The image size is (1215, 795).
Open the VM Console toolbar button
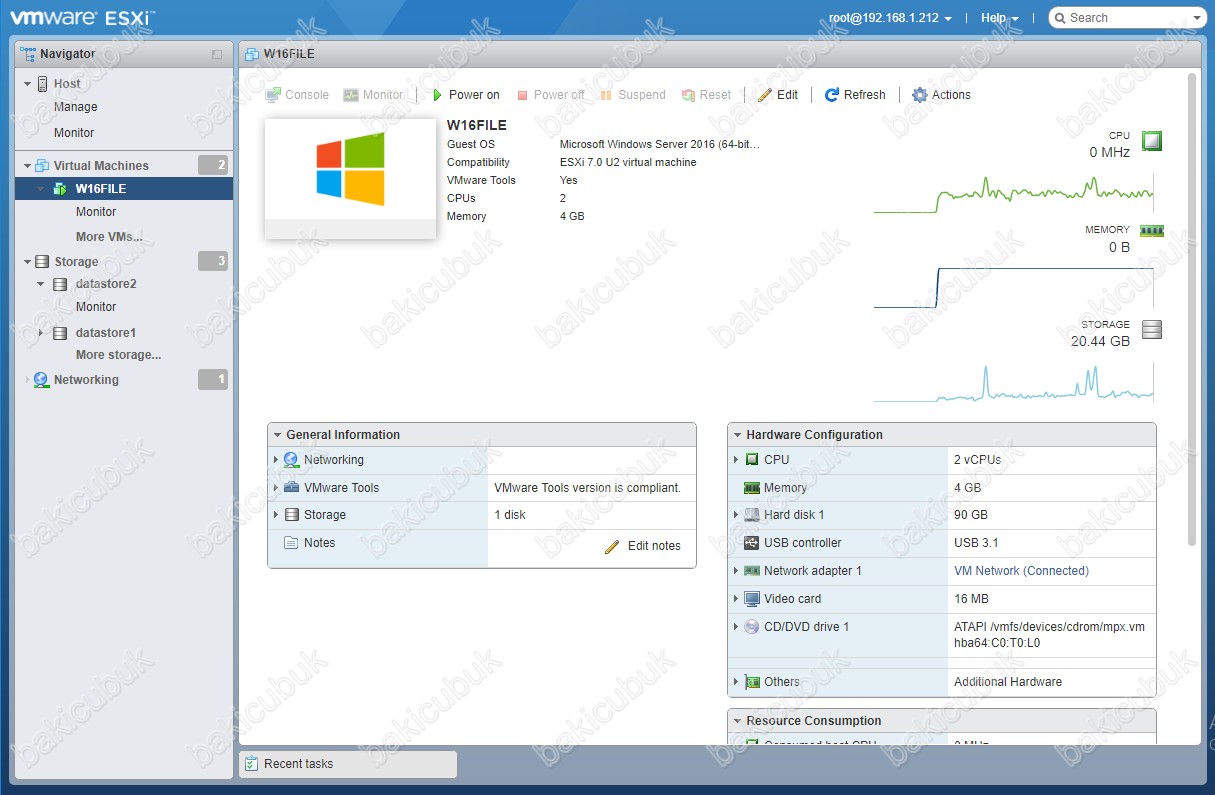[x=297, y=95]
